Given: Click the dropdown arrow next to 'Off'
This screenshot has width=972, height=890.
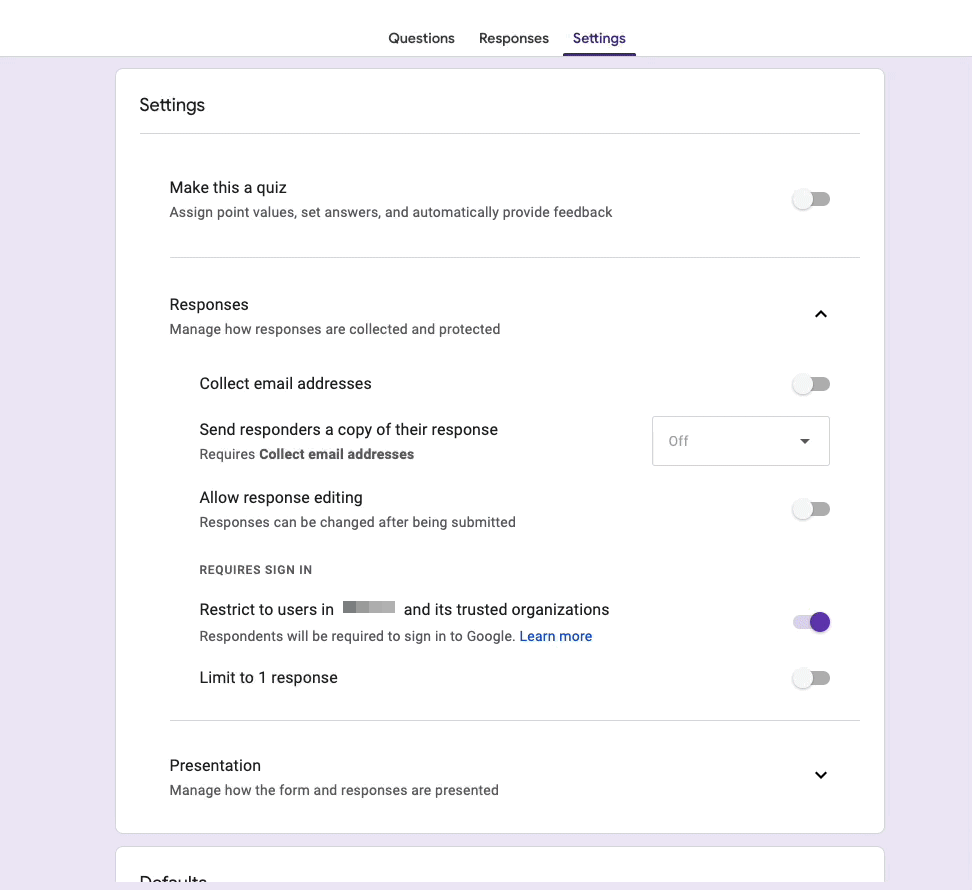Looking at the screenshot, I should coord(805,440).
